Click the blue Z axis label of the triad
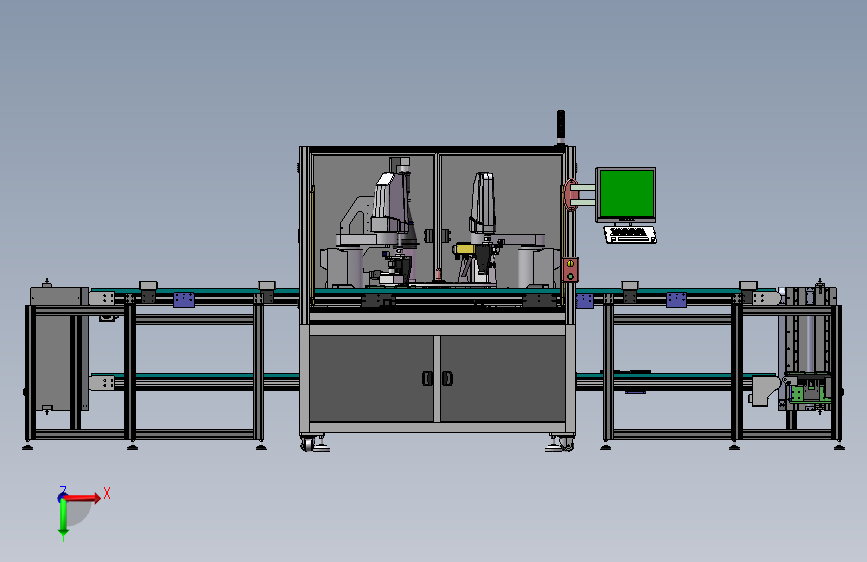 (63, 491)
